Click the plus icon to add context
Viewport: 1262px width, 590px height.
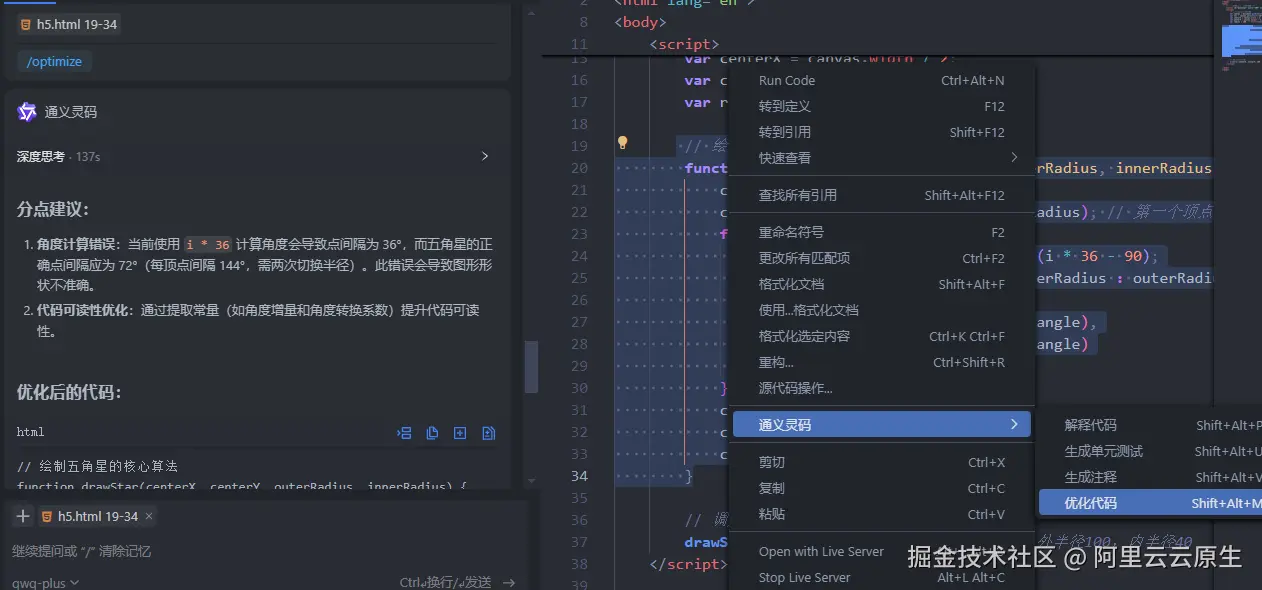click(x=23, y=516)
